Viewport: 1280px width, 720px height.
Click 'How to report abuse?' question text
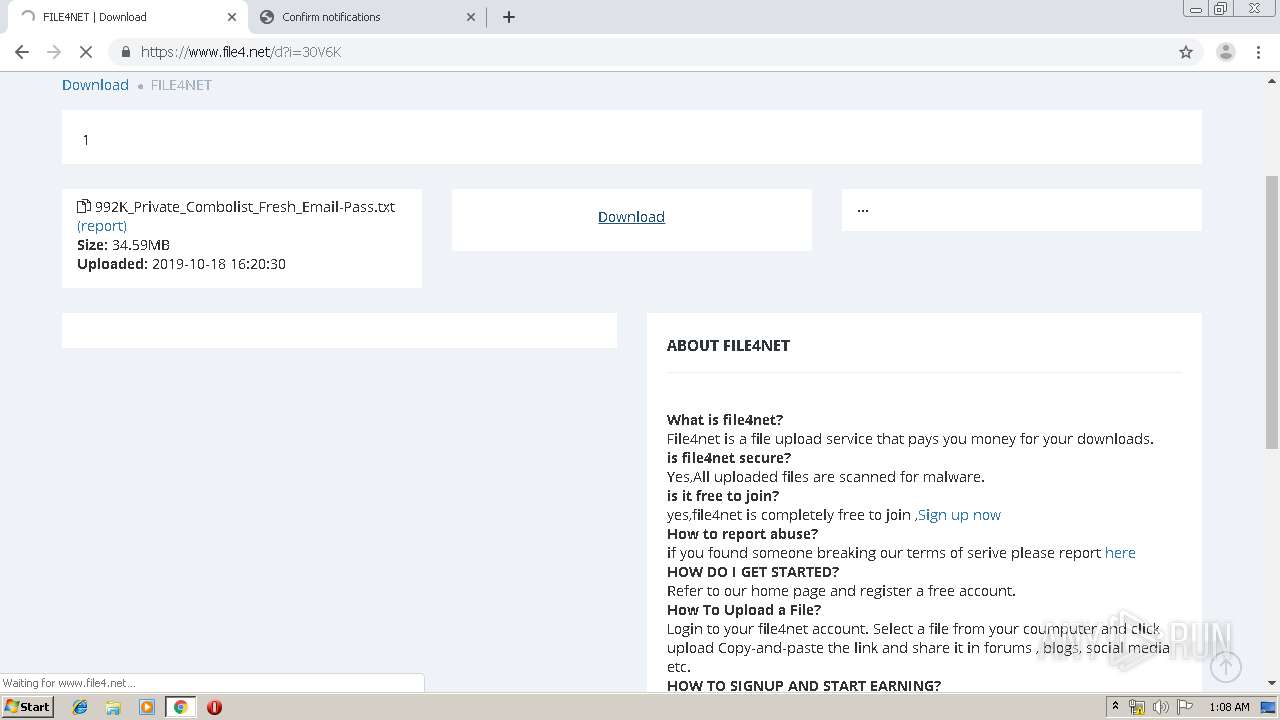coord(742,534)
